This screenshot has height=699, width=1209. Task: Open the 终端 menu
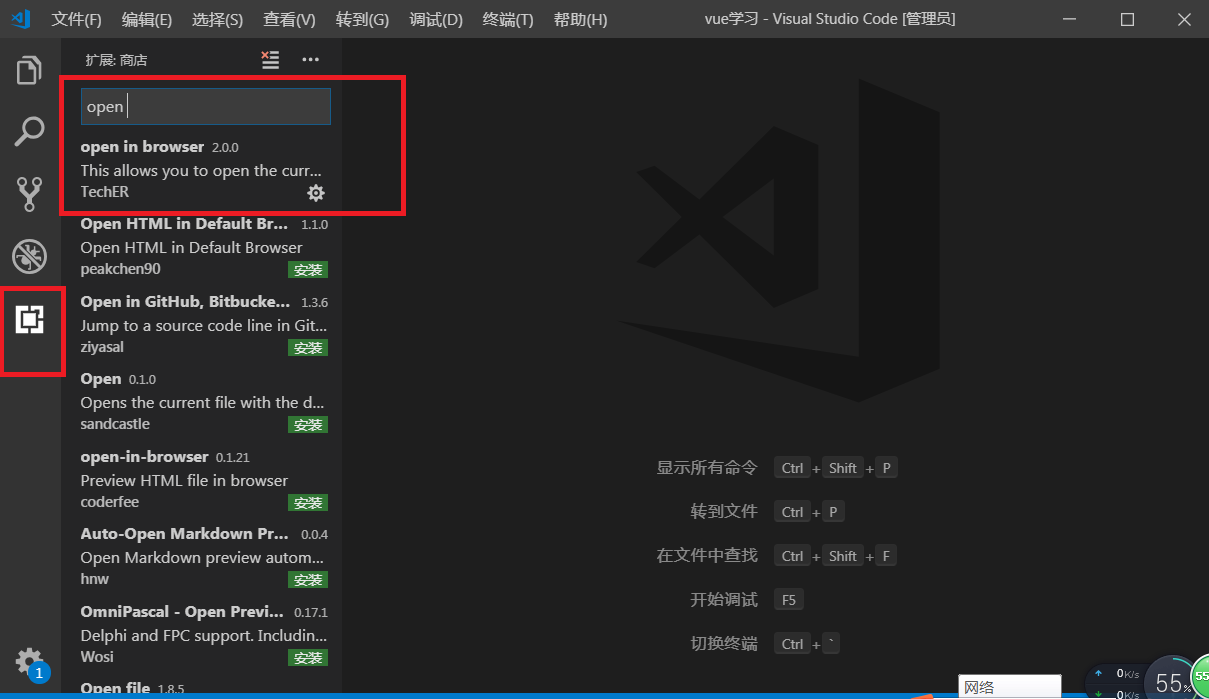507,18
